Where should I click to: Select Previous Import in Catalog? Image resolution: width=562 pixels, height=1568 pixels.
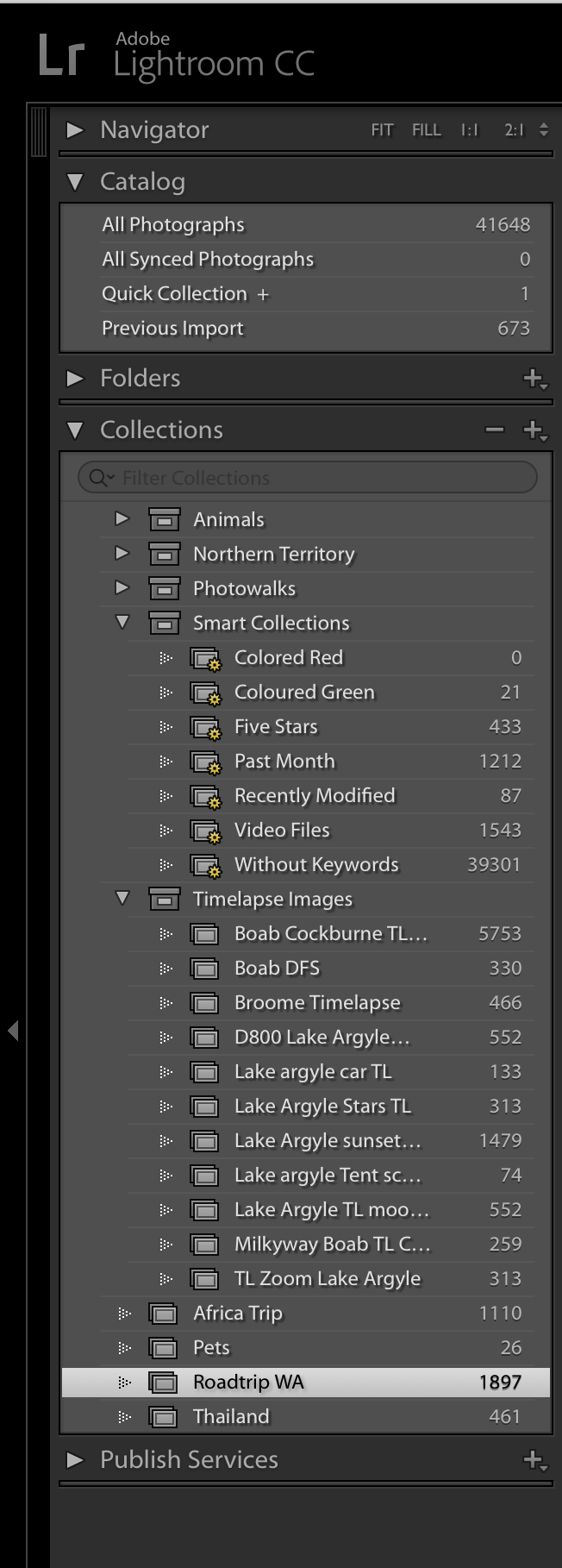172,329
